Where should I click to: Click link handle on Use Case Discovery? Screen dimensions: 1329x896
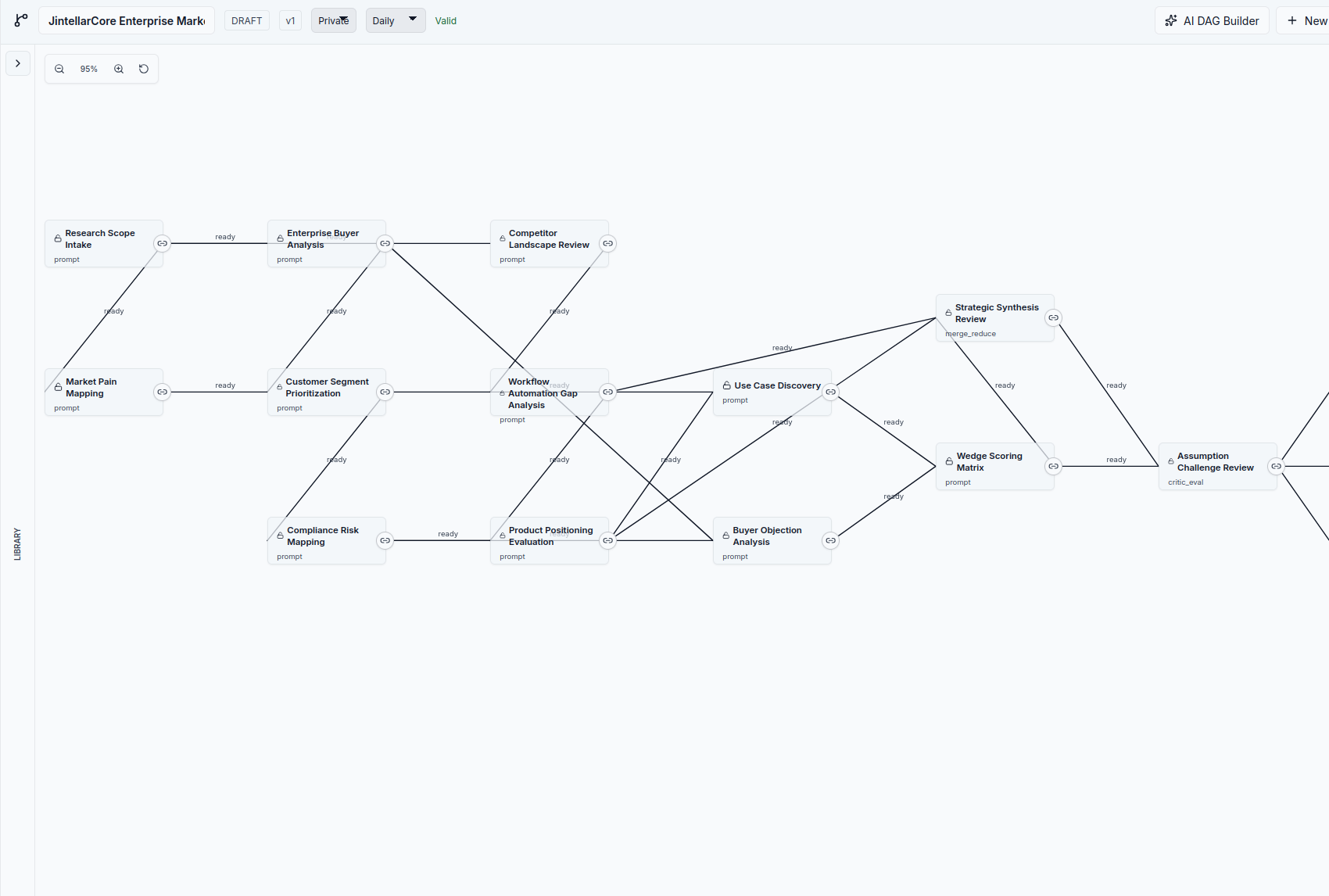(831, 392)
